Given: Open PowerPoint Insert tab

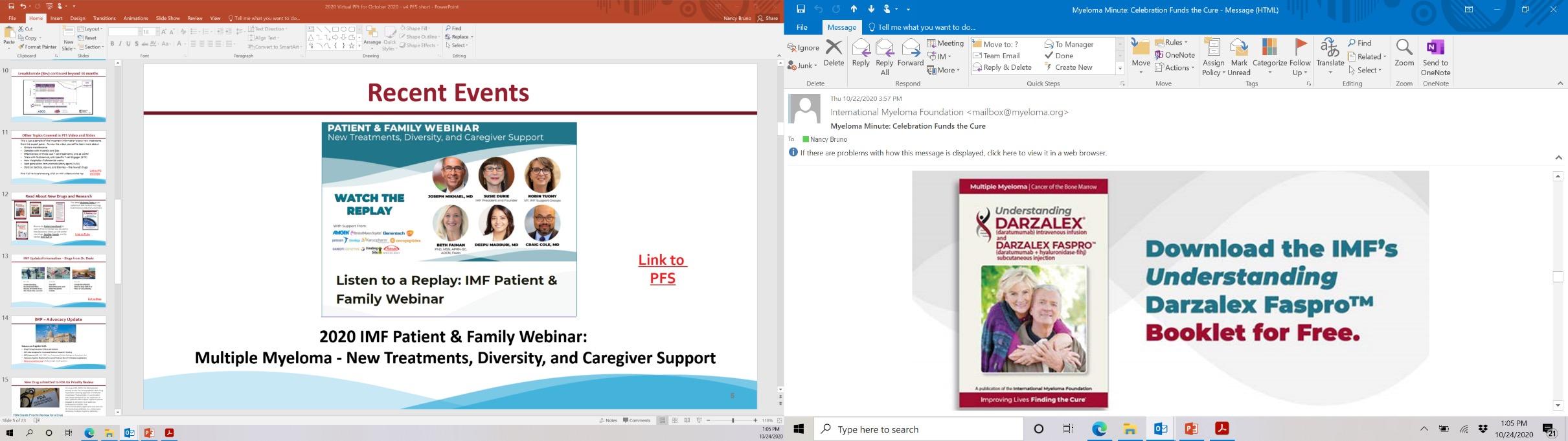Looking at the screenshot, I should coord(56,18).
